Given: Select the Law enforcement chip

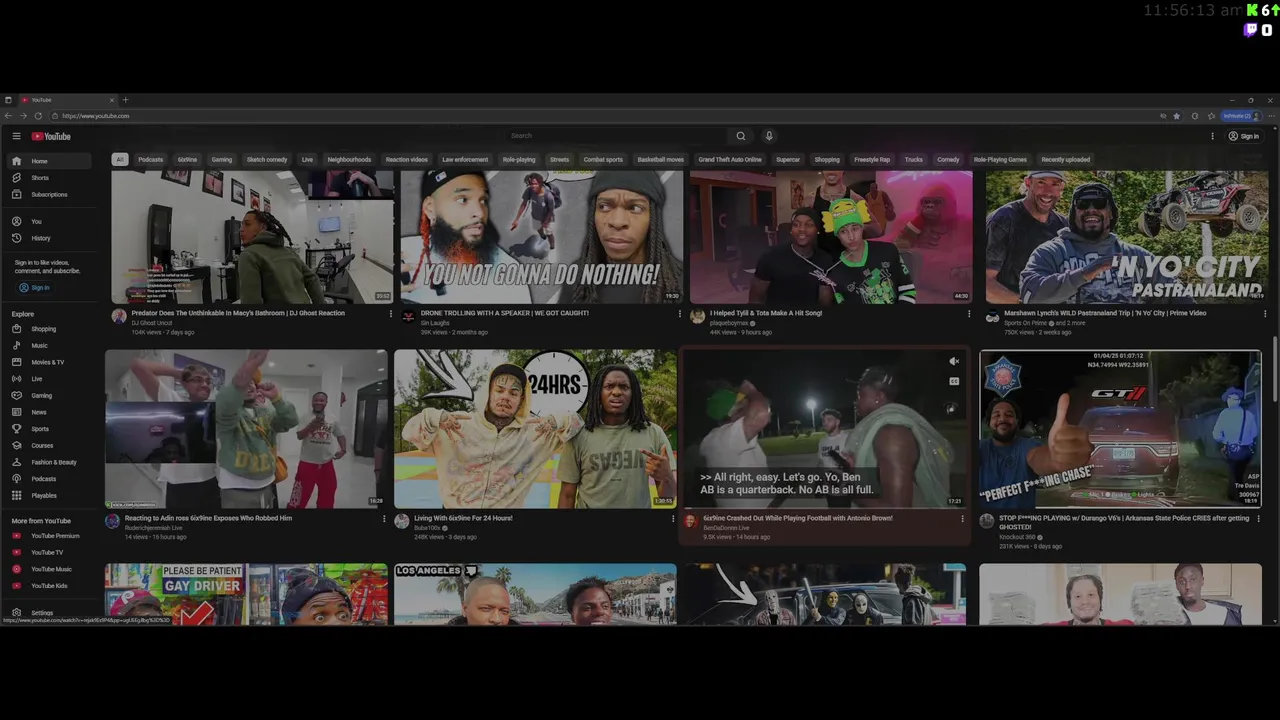Looking at the screenshot, I should coord(465,160).
